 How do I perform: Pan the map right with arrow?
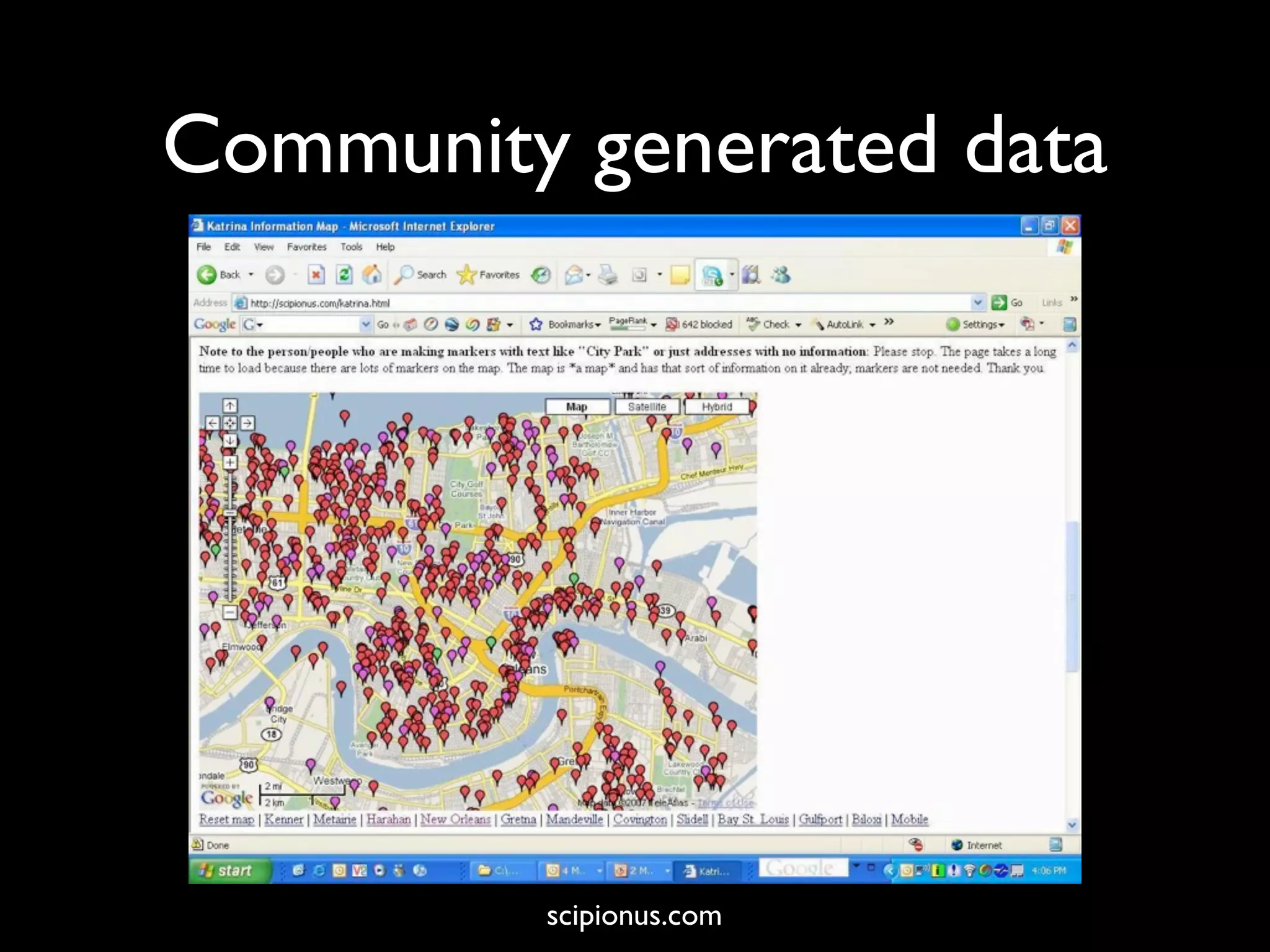247,423
